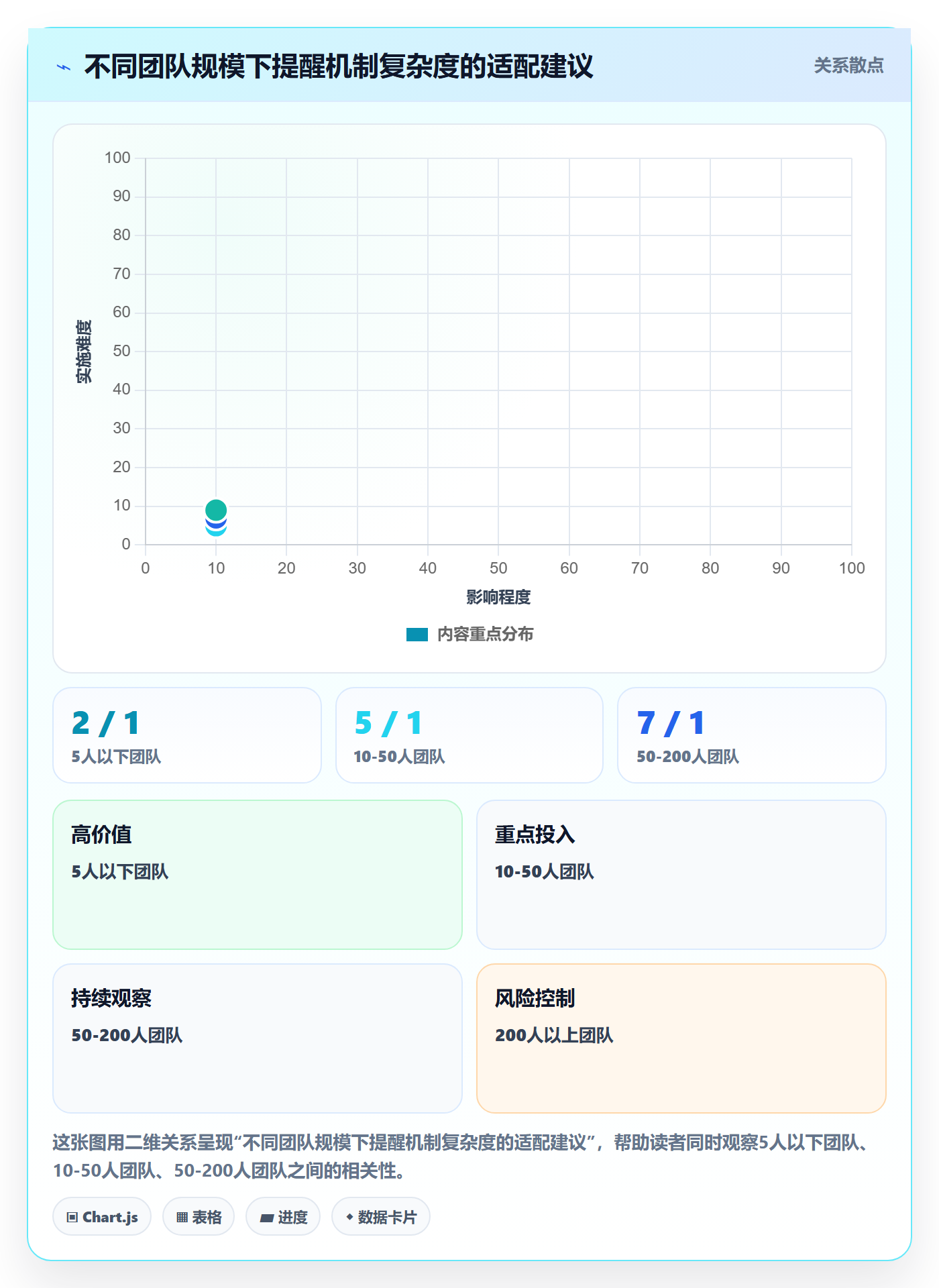Image resolution: width=939 pixels, height=1288 pixels.
Task: Select the 2 / 1 stat card
Action: pos(187,735)
